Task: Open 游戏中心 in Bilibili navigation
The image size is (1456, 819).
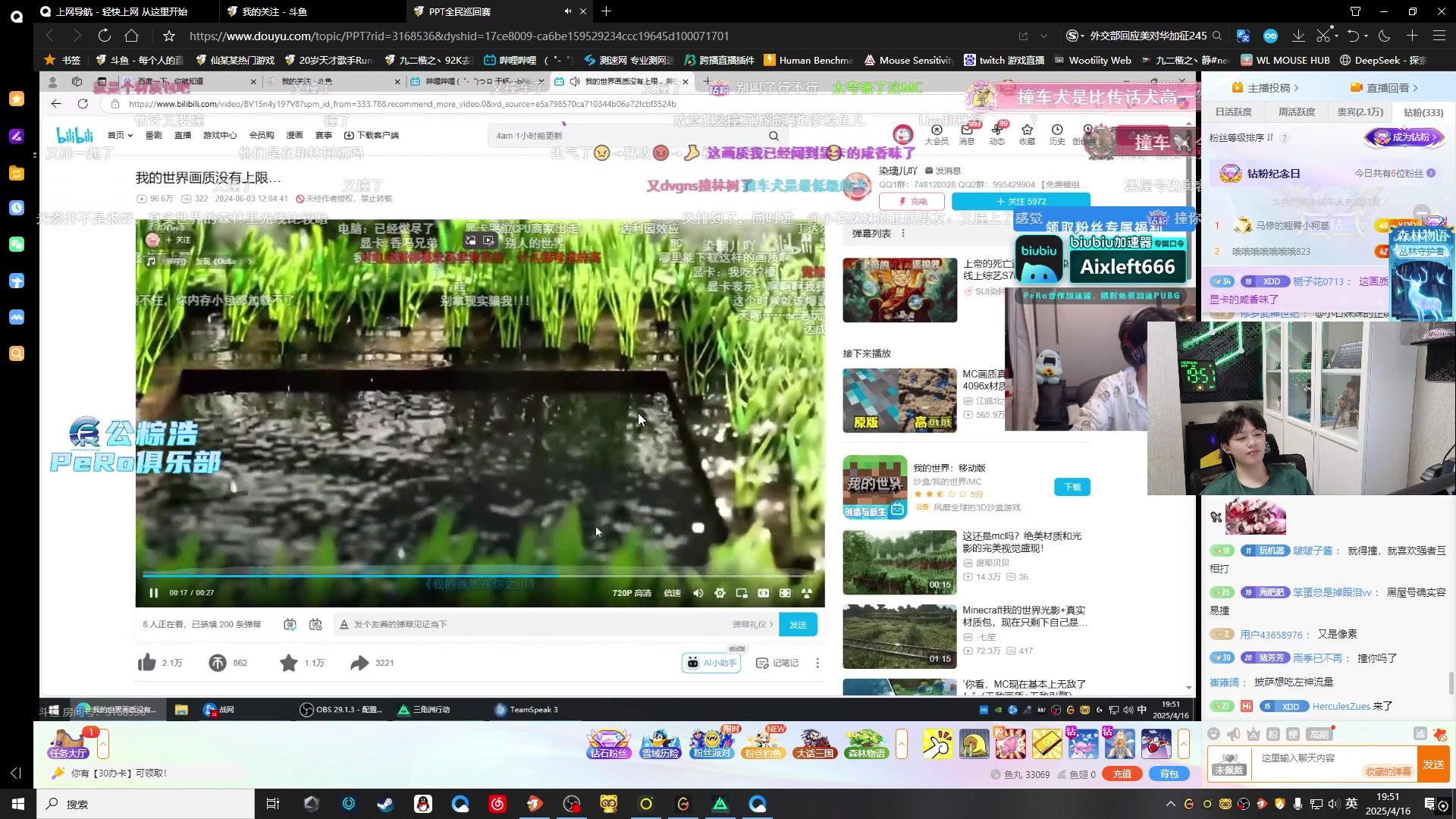Action: (x=220, y=135)
